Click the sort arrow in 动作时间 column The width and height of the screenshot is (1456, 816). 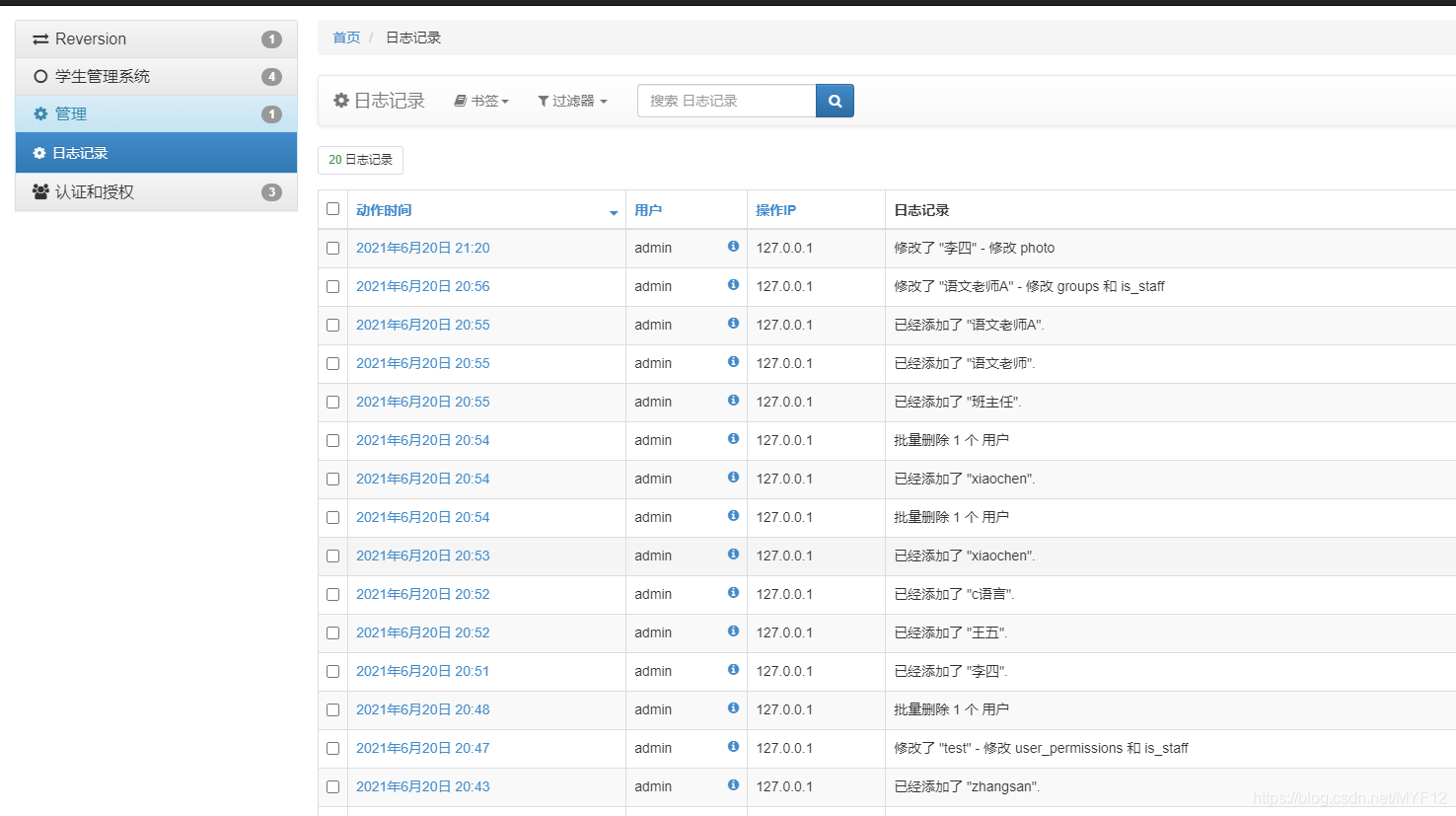point(614,212)
